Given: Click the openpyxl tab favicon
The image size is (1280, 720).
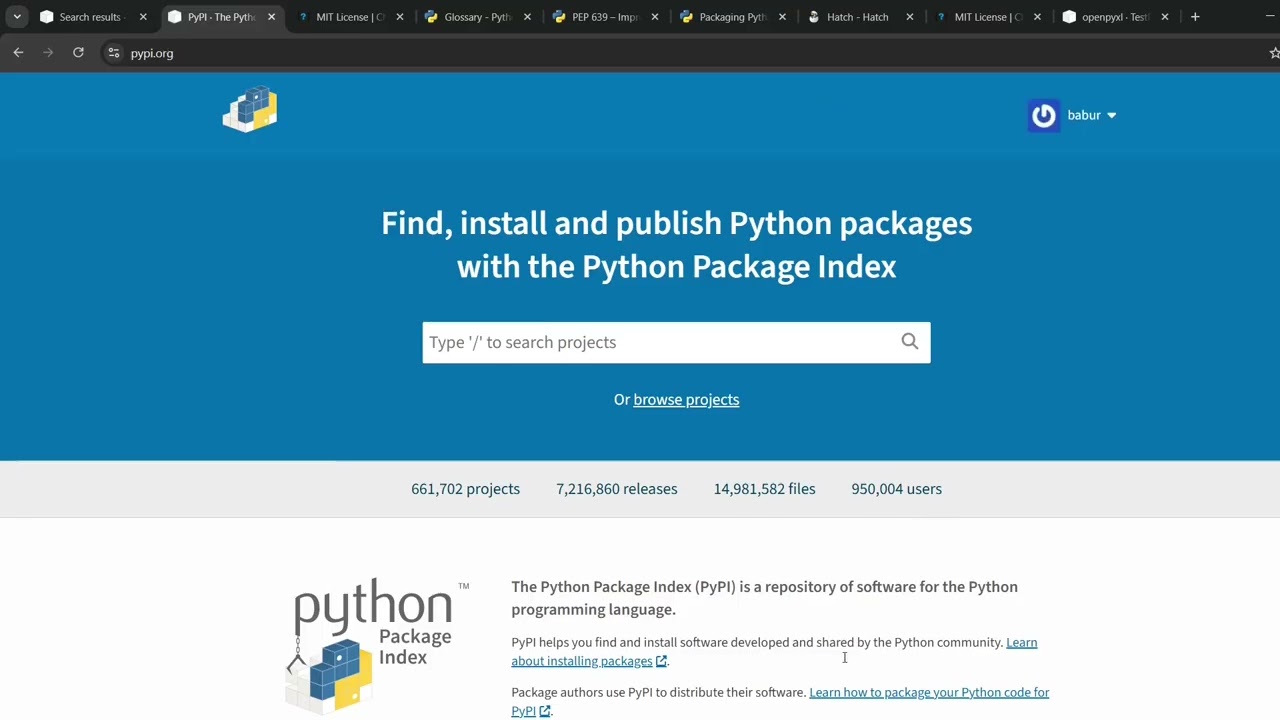Looking at the screenshot, I should pyautogui.click(x=1069, y=17).
